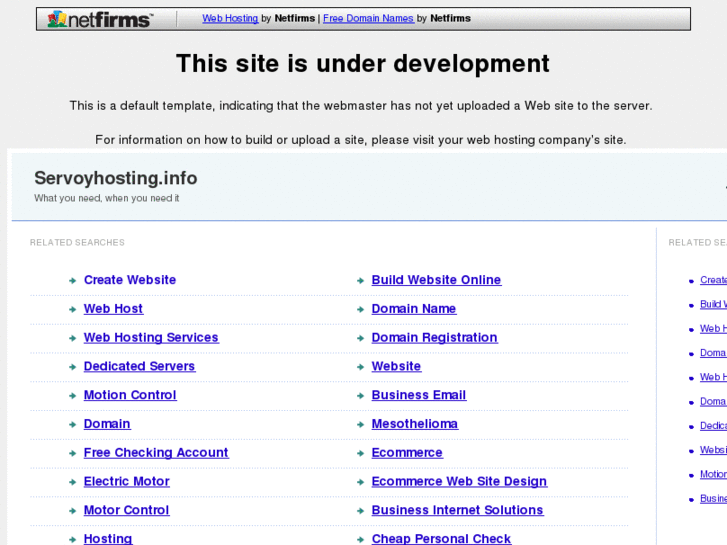Open the Business Internet Solutions link

coord(457,510)
